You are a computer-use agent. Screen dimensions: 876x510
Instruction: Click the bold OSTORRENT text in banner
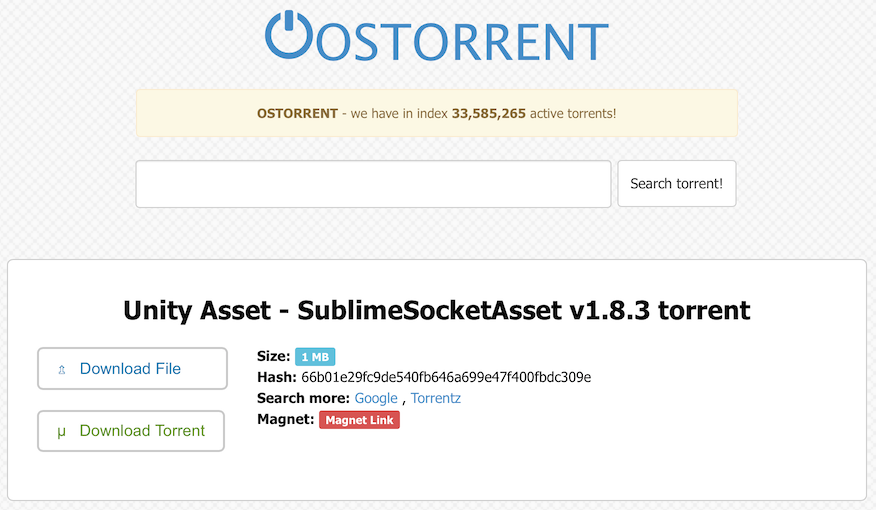(x=297, y=113)
